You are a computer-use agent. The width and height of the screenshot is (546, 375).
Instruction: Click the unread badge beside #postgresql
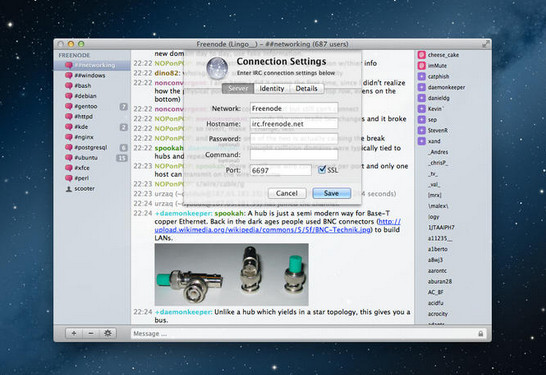[x=124, y=148]
